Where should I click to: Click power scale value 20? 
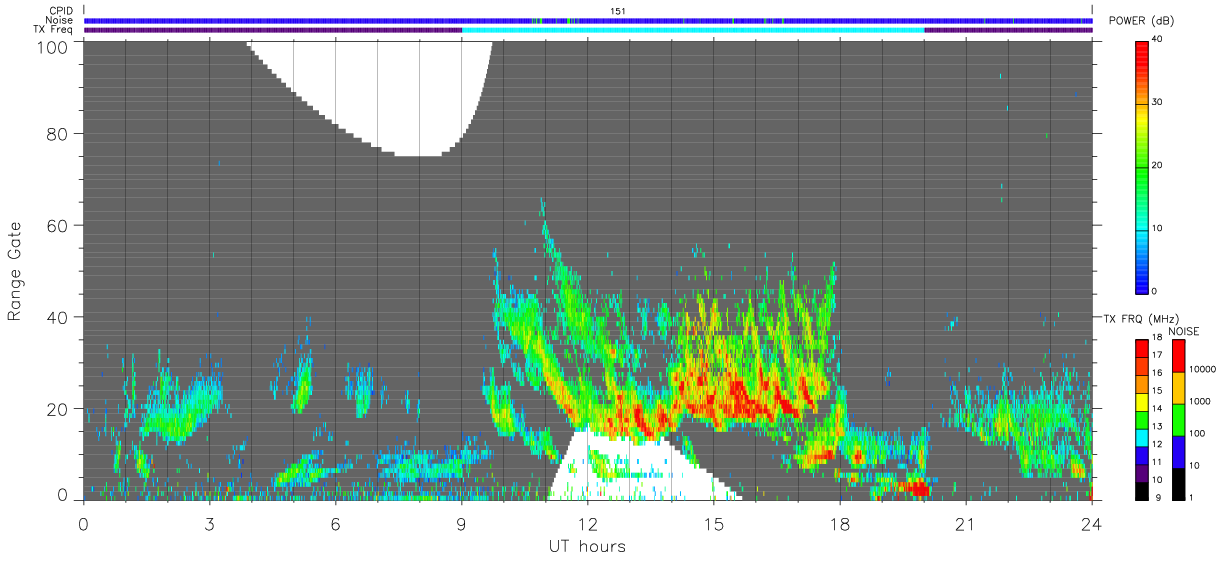[x=1159, y=166]
